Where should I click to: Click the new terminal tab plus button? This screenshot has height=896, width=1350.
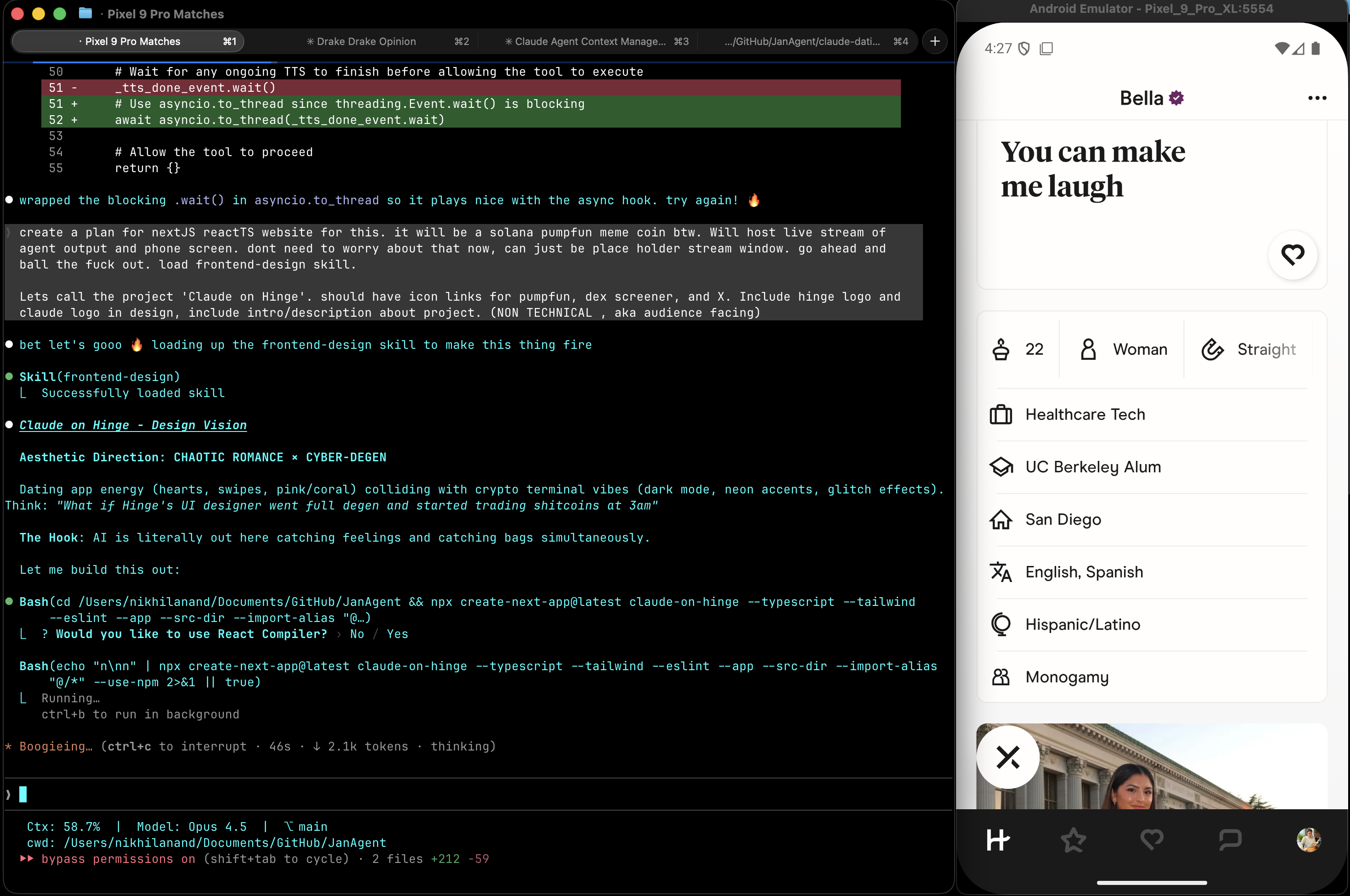point(934,41)
